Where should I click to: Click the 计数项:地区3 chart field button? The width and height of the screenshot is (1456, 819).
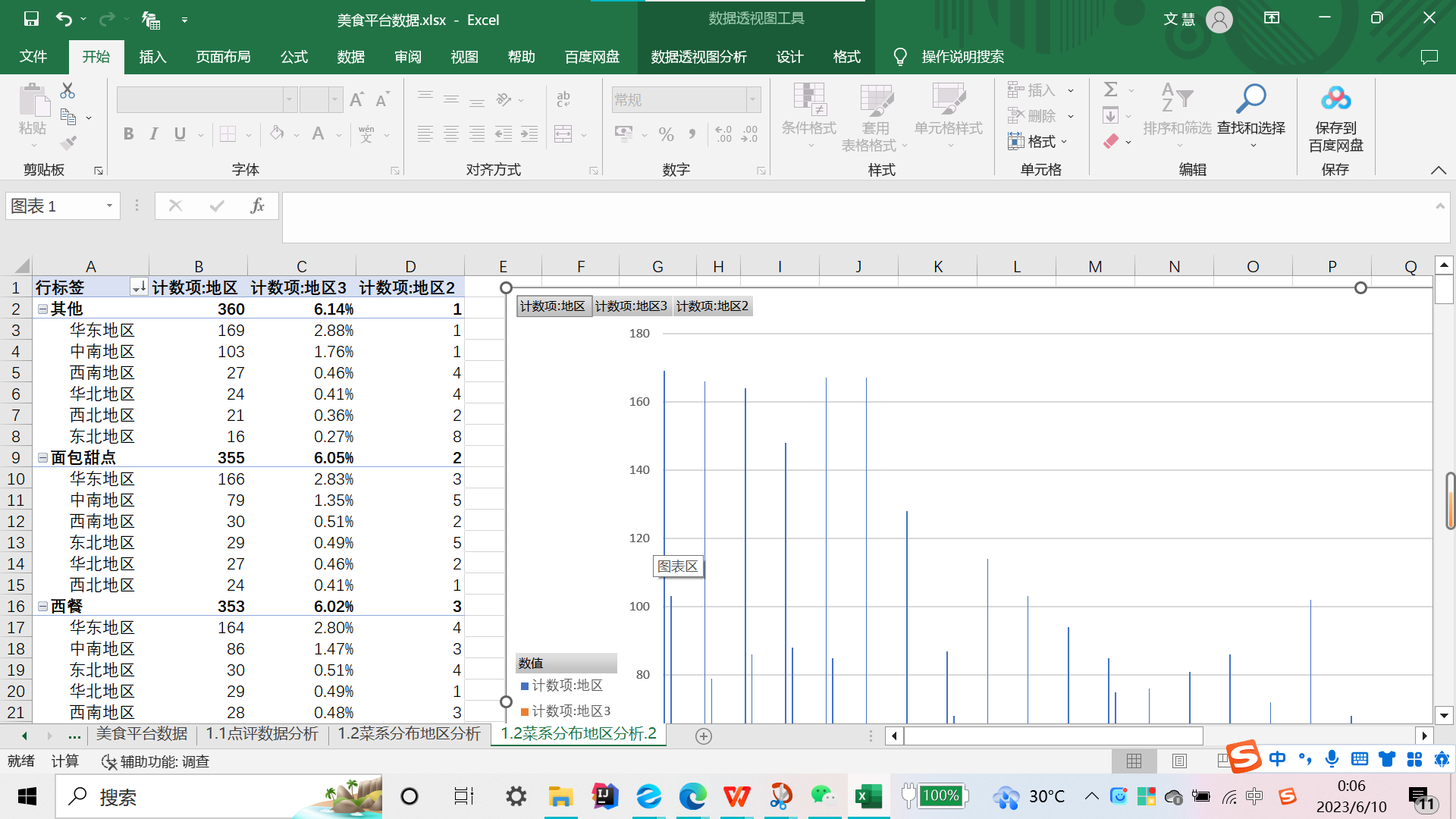click(x=631, y=306)
